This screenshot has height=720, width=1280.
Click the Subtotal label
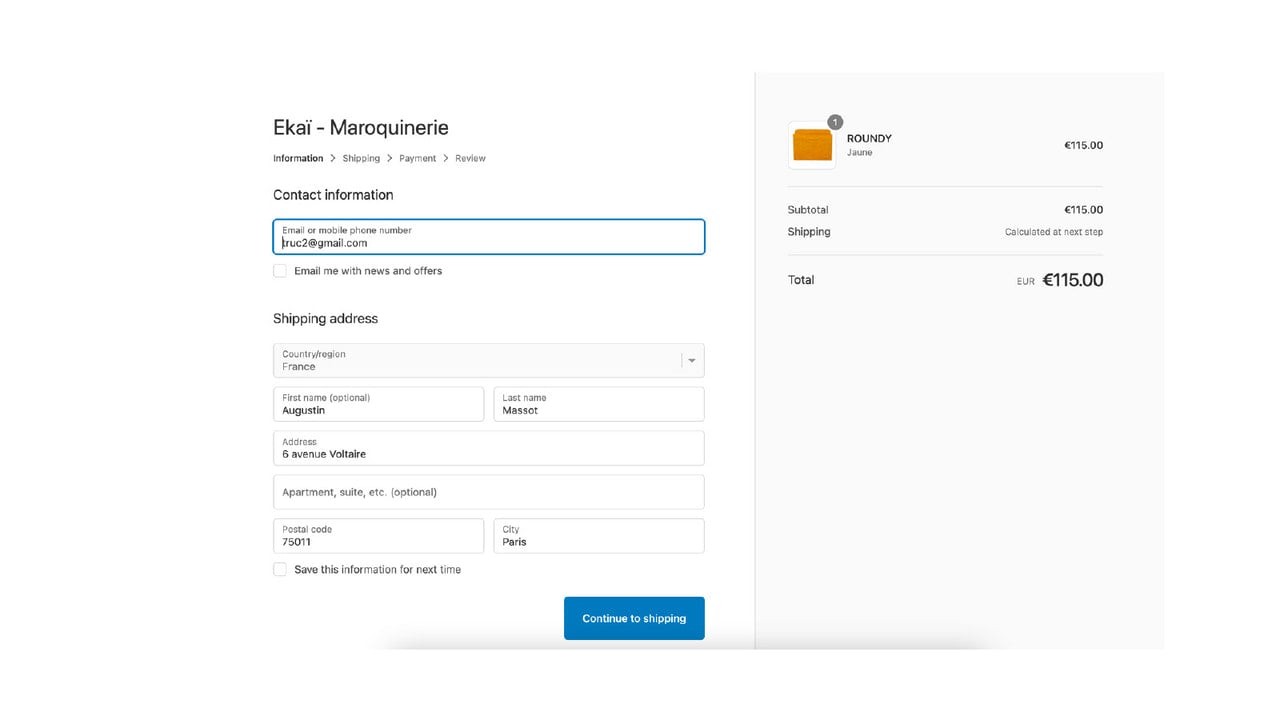(x=808, y=210)
